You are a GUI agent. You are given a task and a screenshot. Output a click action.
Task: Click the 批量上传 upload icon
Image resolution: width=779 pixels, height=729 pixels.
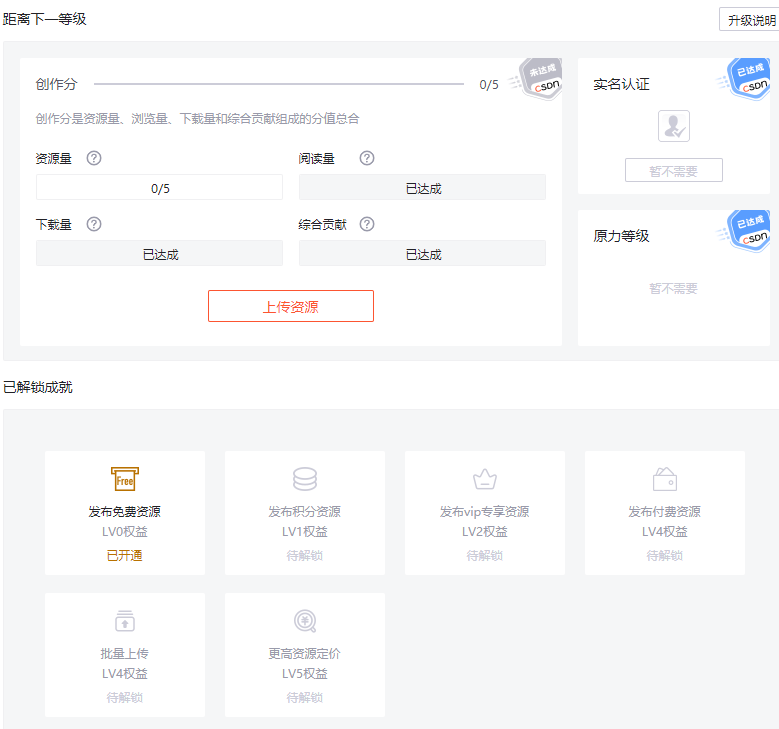click(x=125, y=621)
